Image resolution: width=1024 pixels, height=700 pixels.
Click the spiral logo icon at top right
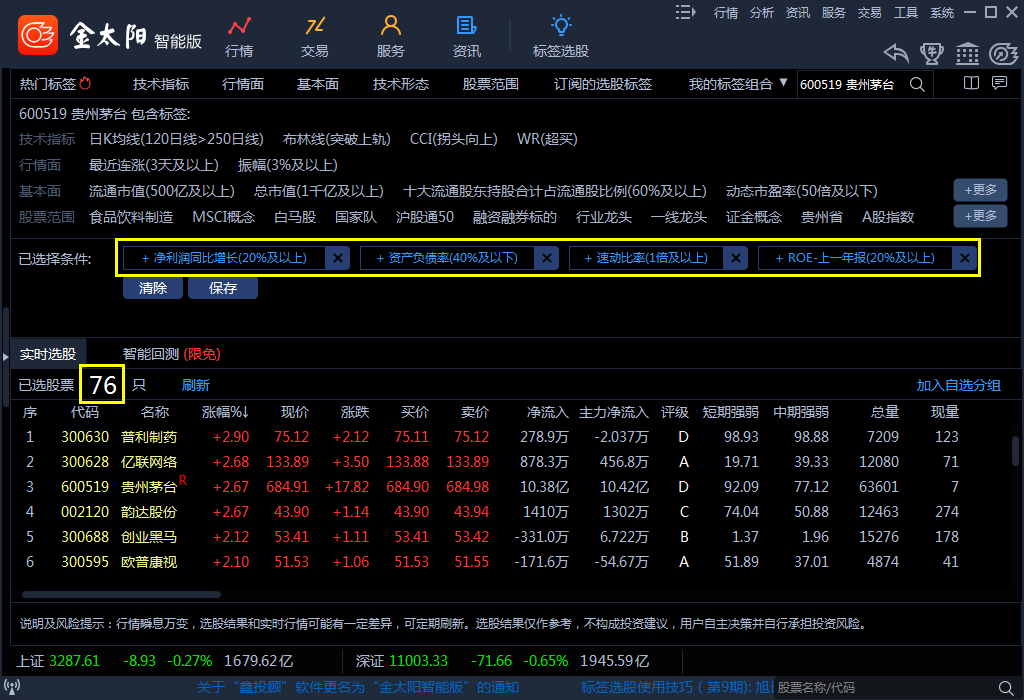1003,54
